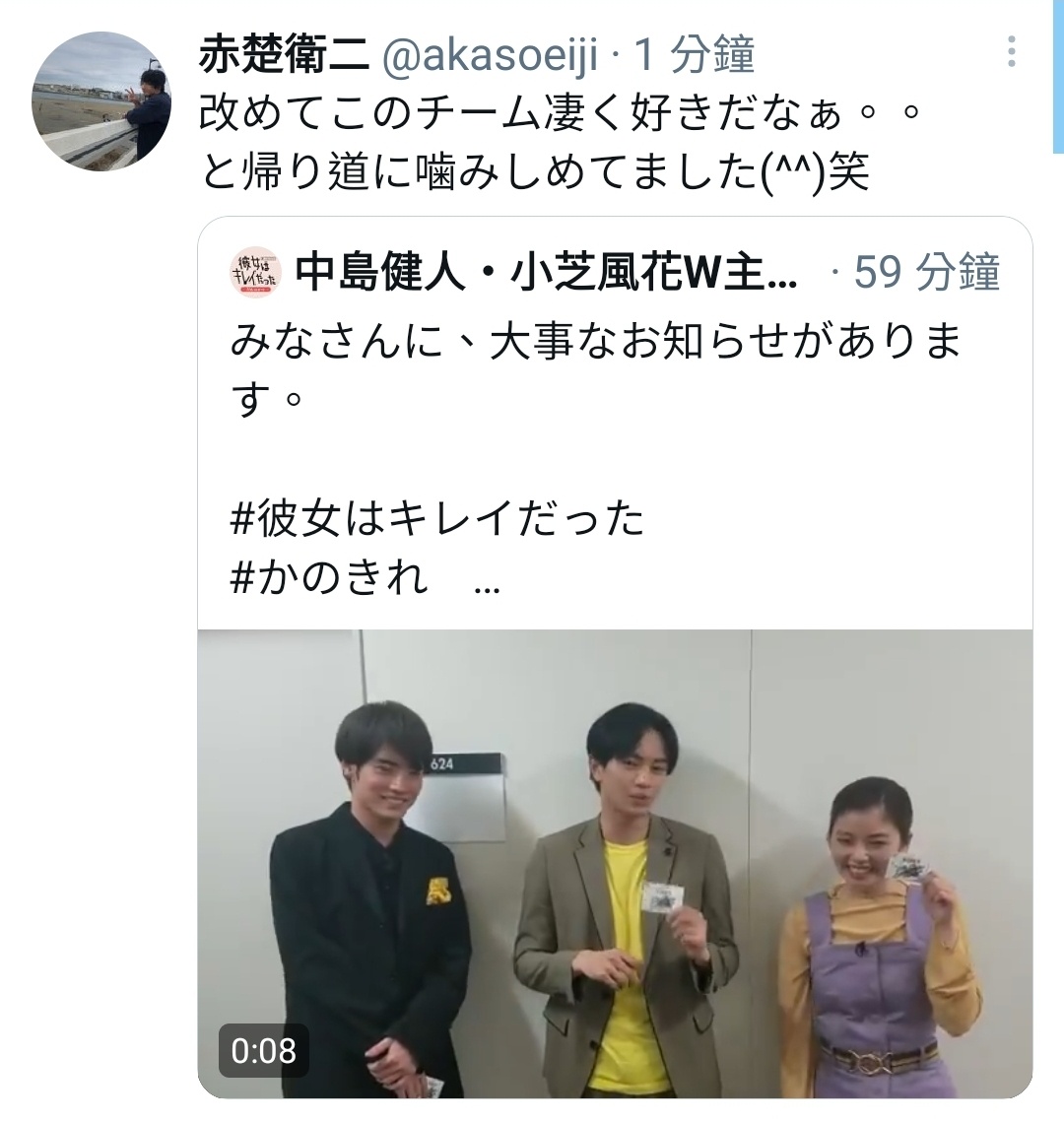Open the tweet's three-dot more options menu
The width and height of the screenshot is (1064, 1122).
(1011, 51)
